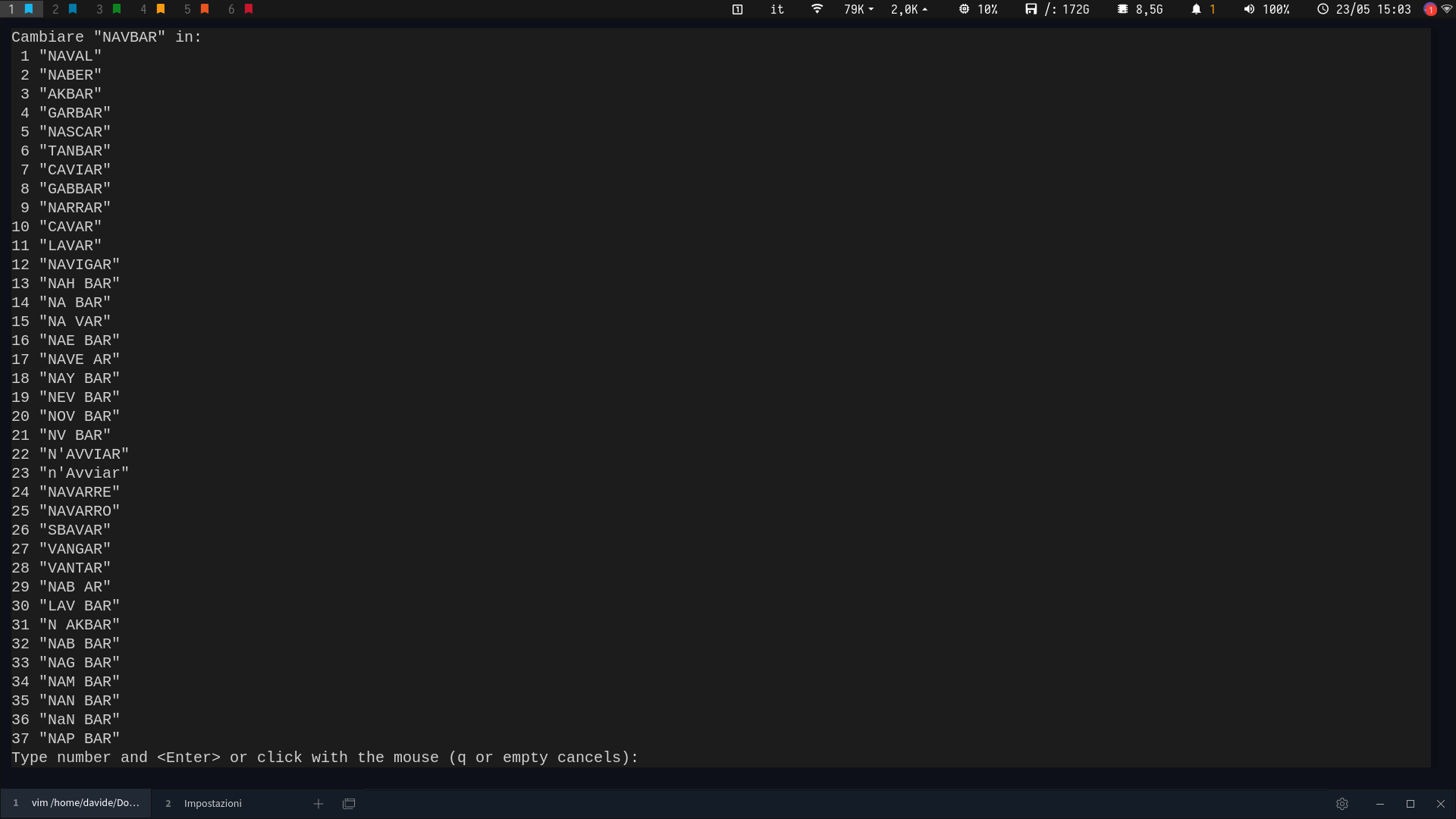Viewport: 1456px width, 819px height.
Task: Choose suggestion 3 "AKBAR"
Action: tap(61, 94)
